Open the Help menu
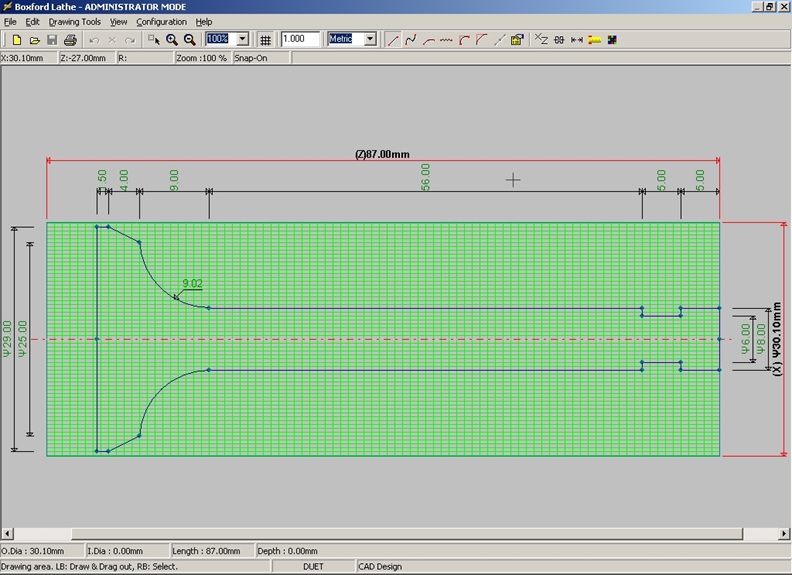The image size is (792, 575). [204, 22]
